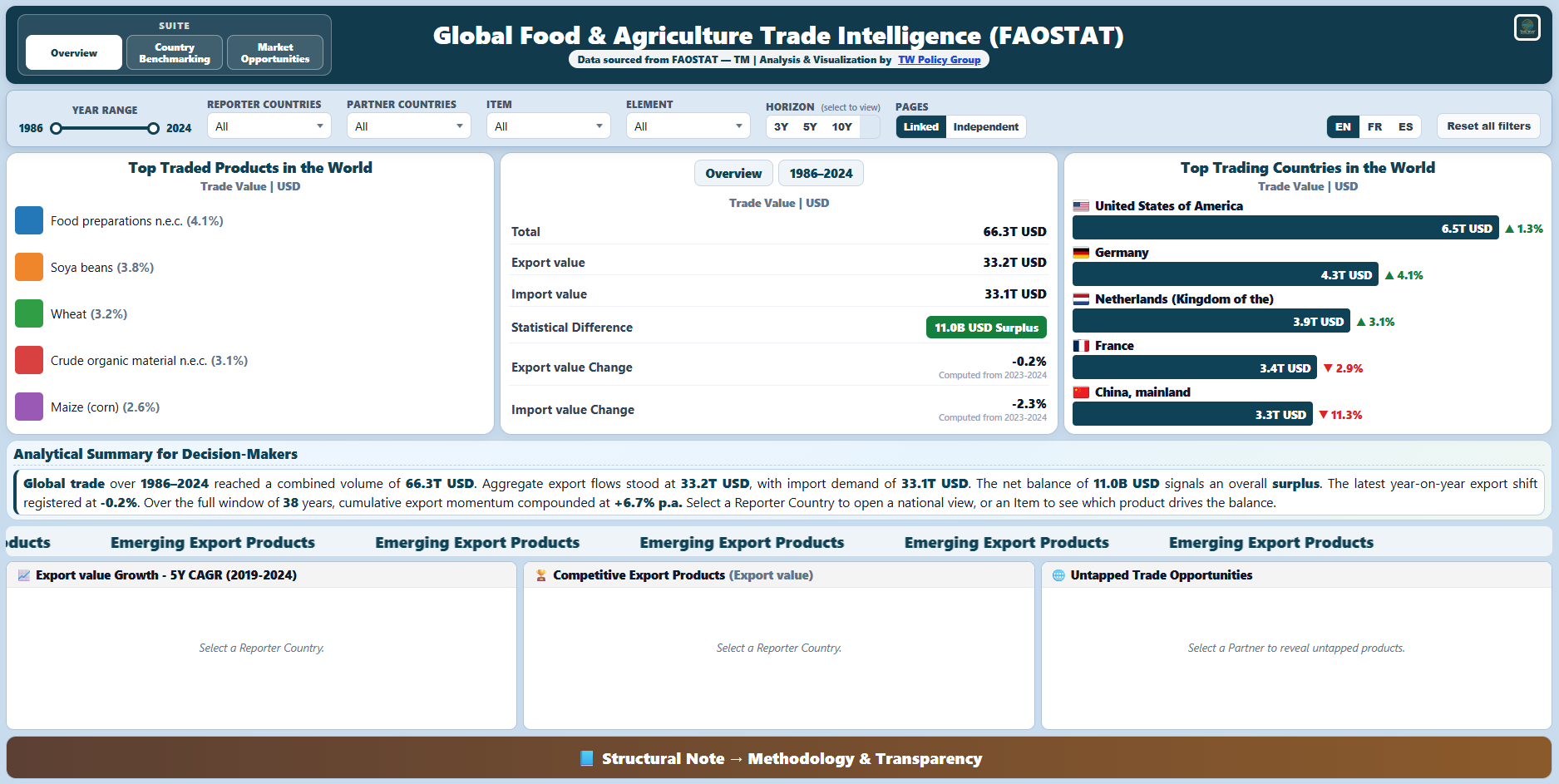Viewport: 1559px width, 784px height.
Task: Click the France 3.4T USD bar
Action: pyautogui.click(x=1195, y=368)
